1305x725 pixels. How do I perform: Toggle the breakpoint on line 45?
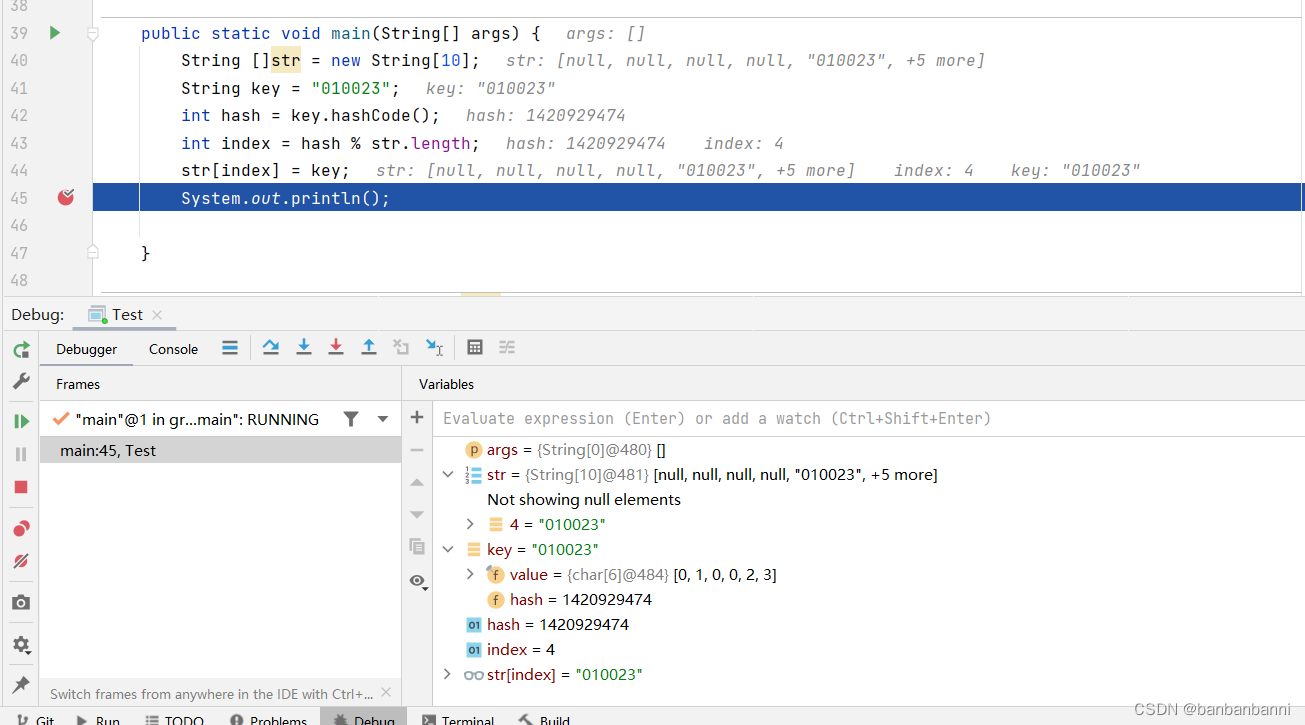point(66,197)
